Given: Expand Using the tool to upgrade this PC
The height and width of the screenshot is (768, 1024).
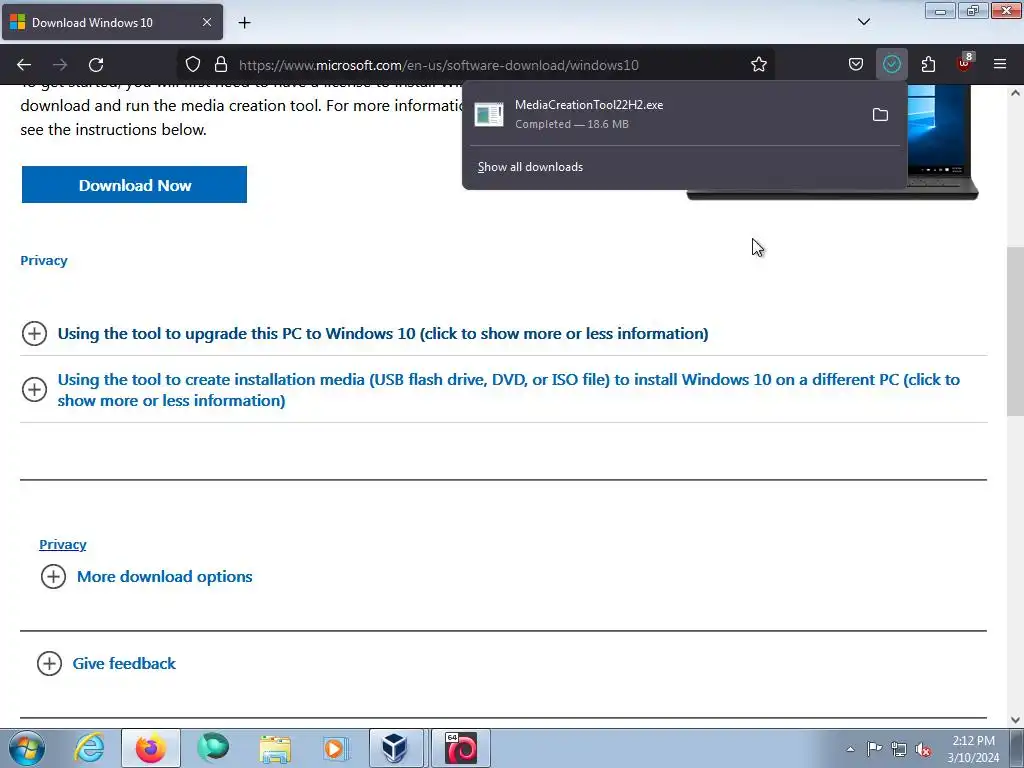Looking at the screenshot, I should pyautogui.click(x=383, y=334).
